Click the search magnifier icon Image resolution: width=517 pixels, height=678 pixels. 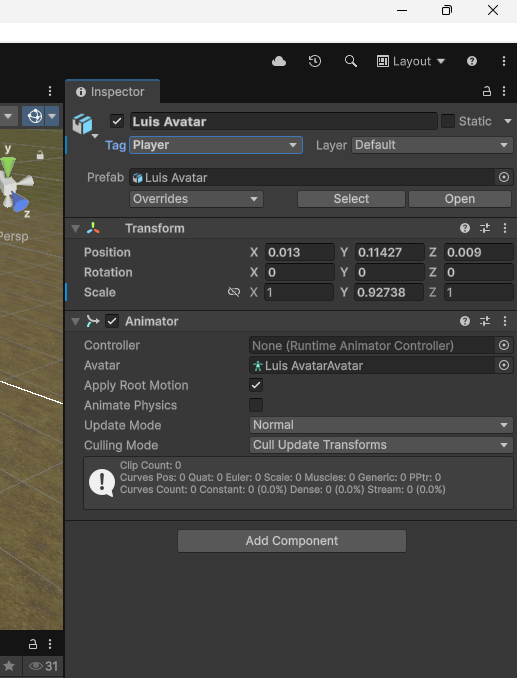[351, 61]
